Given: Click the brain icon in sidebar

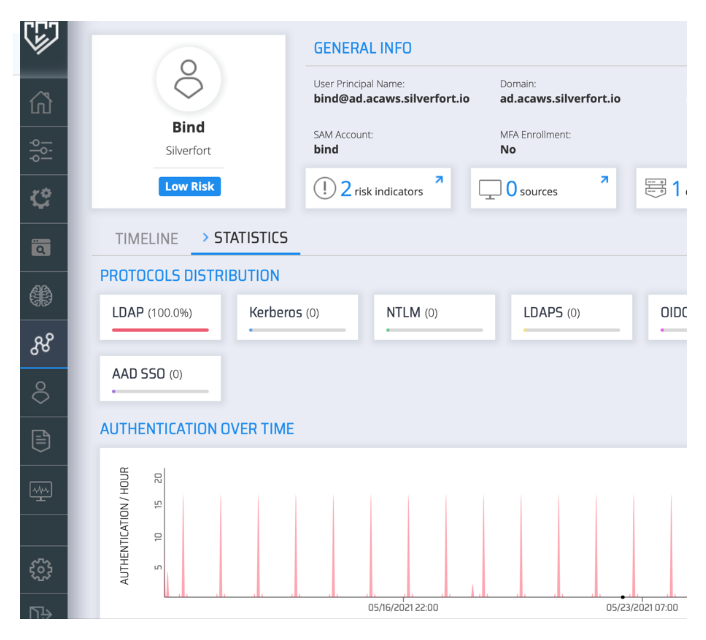Looking at the screenshot, I should [42, 296].
